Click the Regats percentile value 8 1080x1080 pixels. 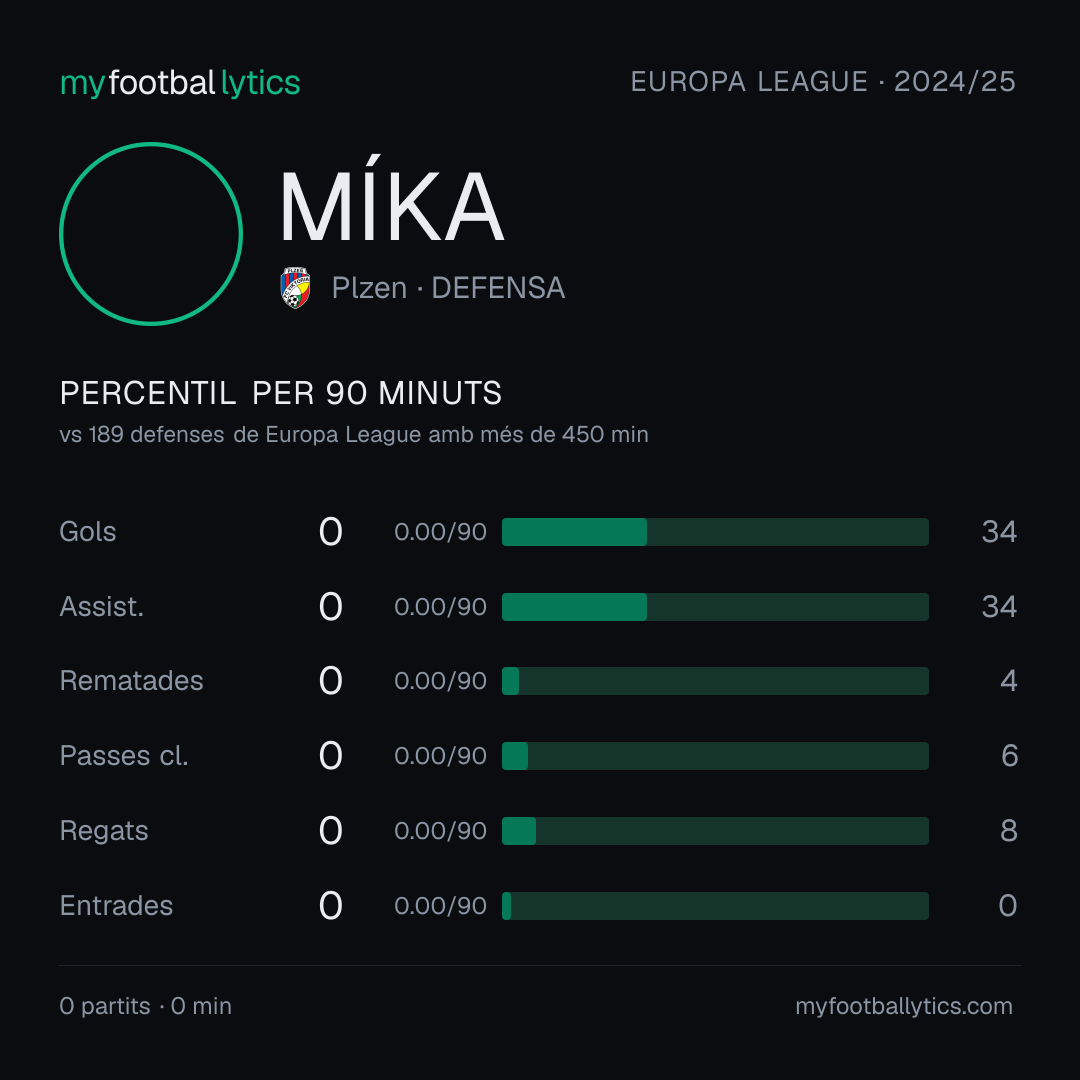pos(1008,831)
